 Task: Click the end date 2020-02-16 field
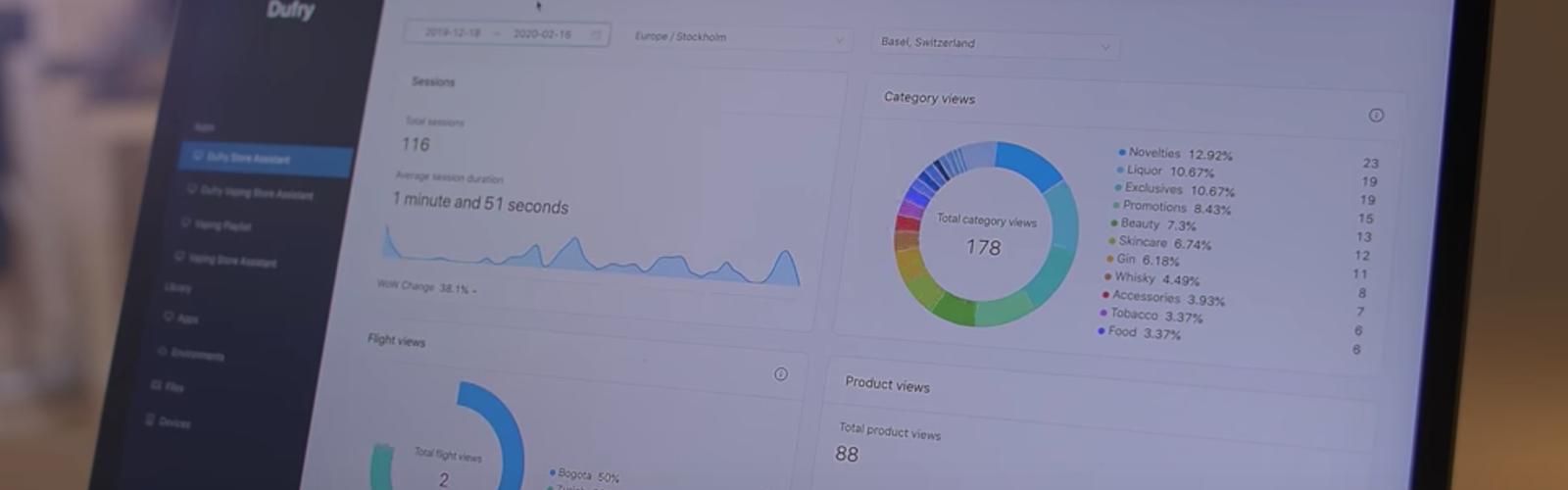(x=542, y=34)
